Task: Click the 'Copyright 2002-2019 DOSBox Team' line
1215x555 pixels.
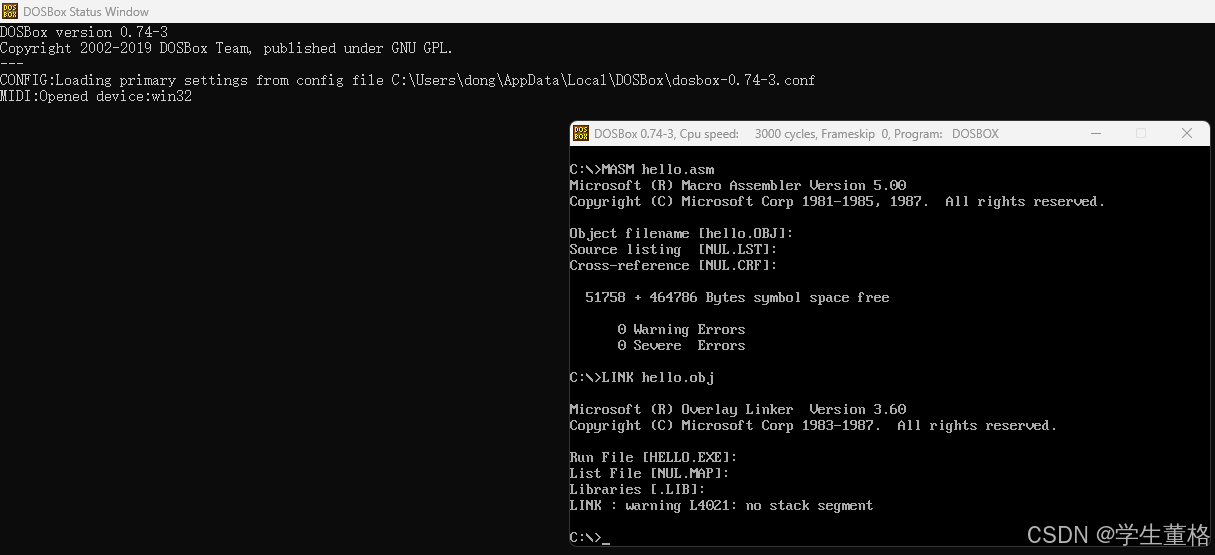Action: point(226,48)
